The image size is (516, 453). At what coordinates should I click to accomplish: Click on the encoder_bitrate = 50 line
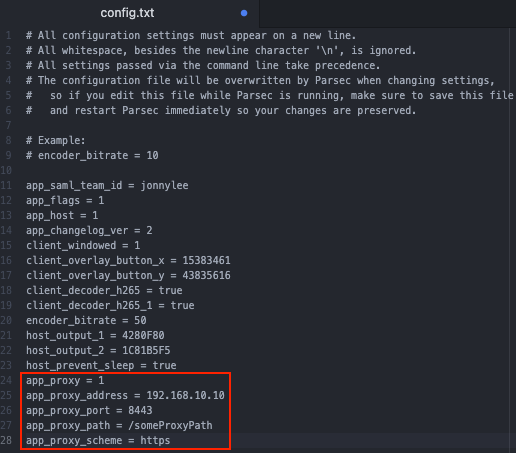tap(86, 320)
